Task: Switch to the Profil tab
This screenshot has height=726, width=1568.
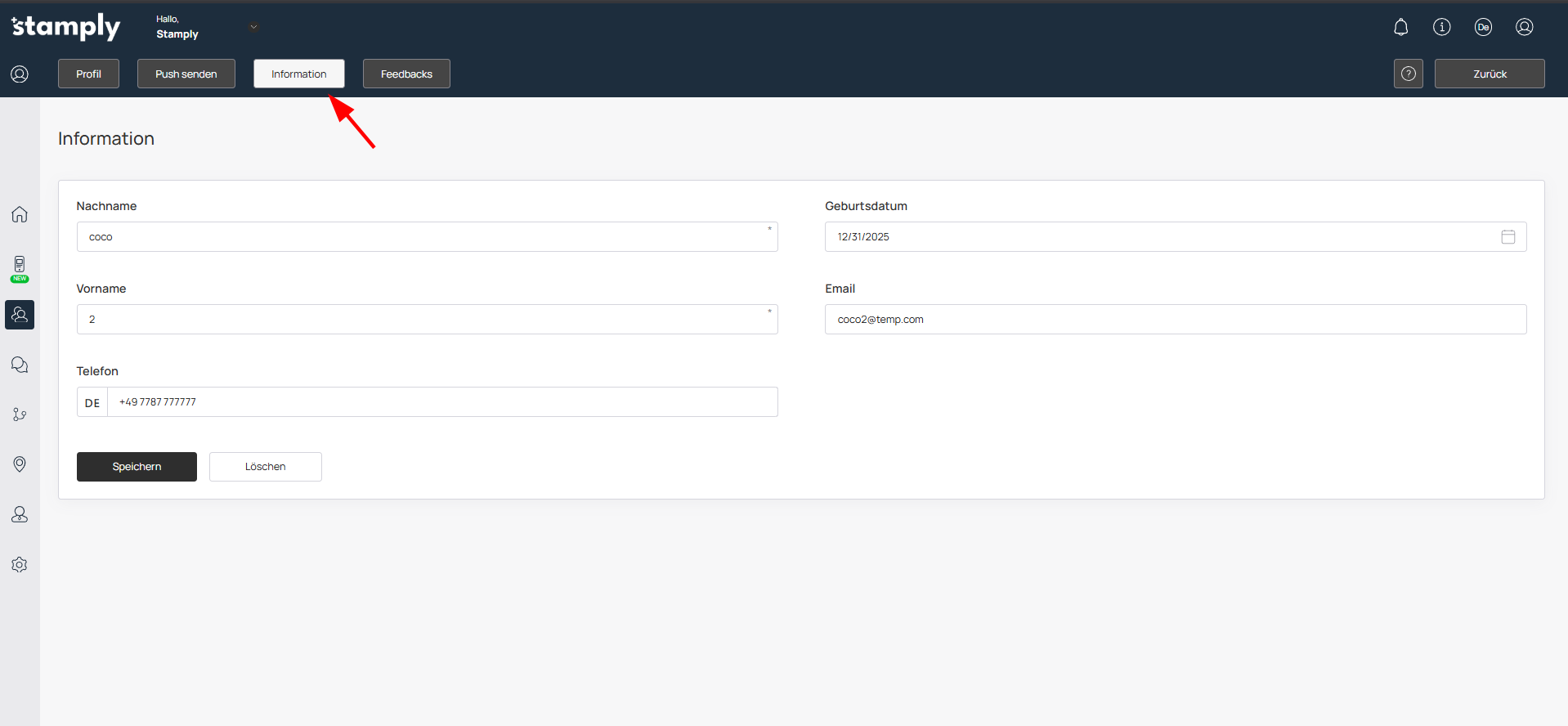Action: tap(88, 74)
